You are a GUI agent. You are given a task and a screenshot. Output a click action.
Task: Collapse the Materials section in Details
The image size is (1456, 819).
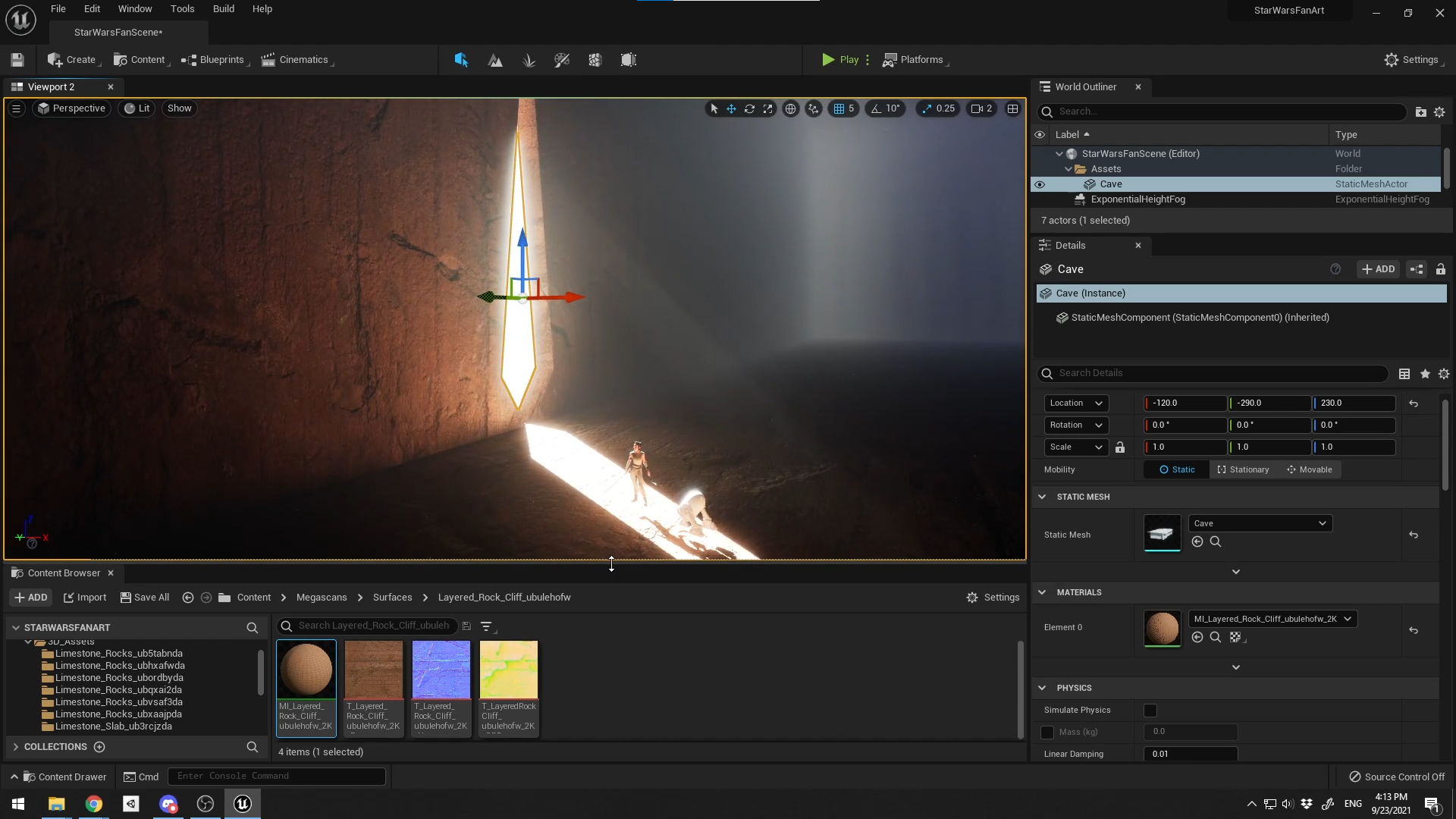(x=1043, y=592)
